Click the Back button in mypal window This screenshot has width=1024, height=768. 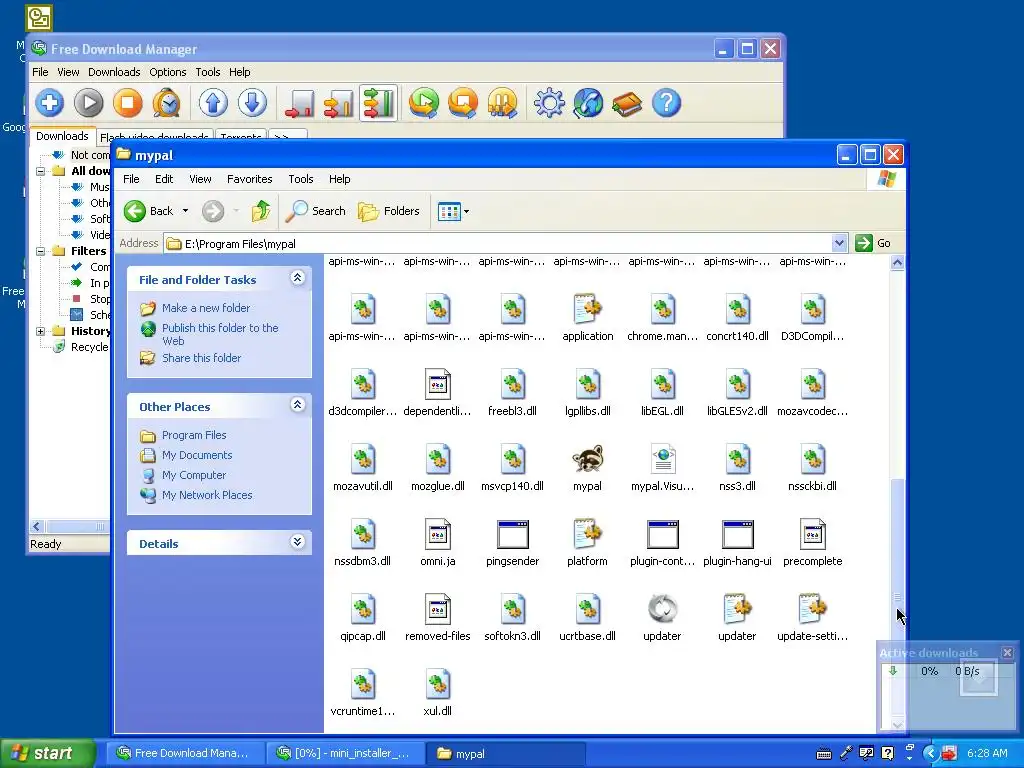(149, 211)
